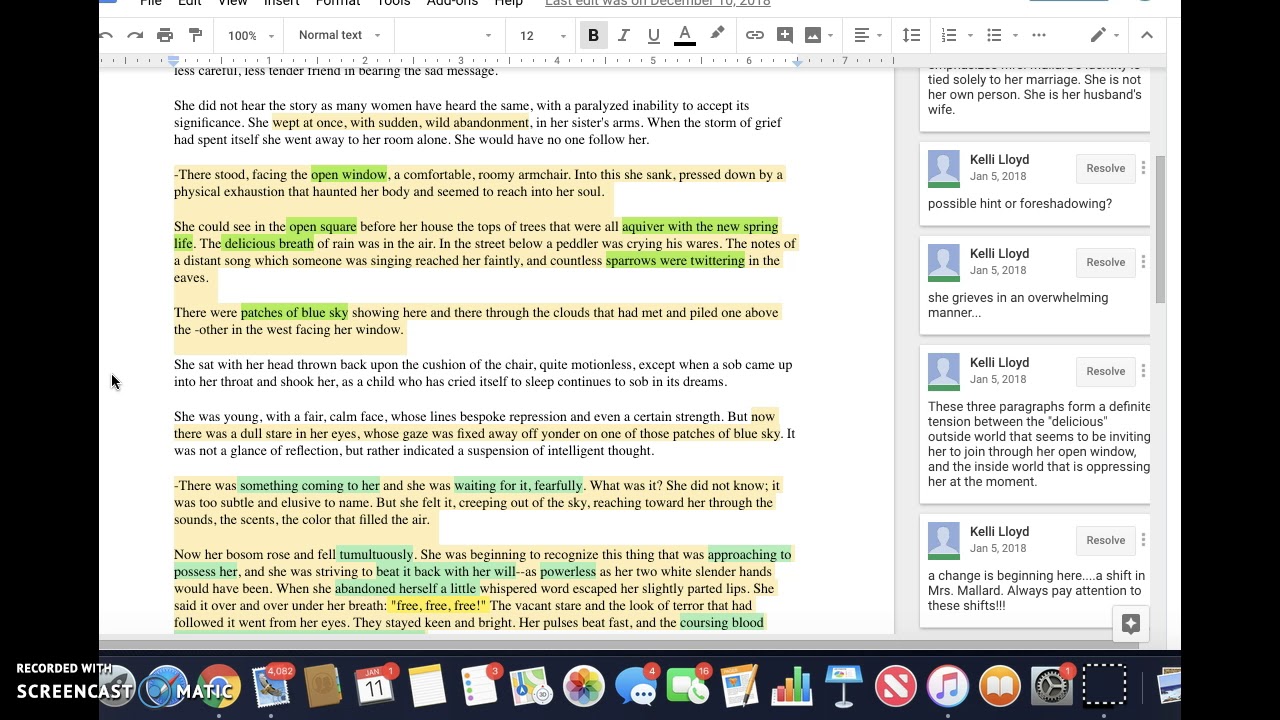Resolve the 'possible hint or foreshadowing?' comment
1280x720 pixels.
[1105, 168]
